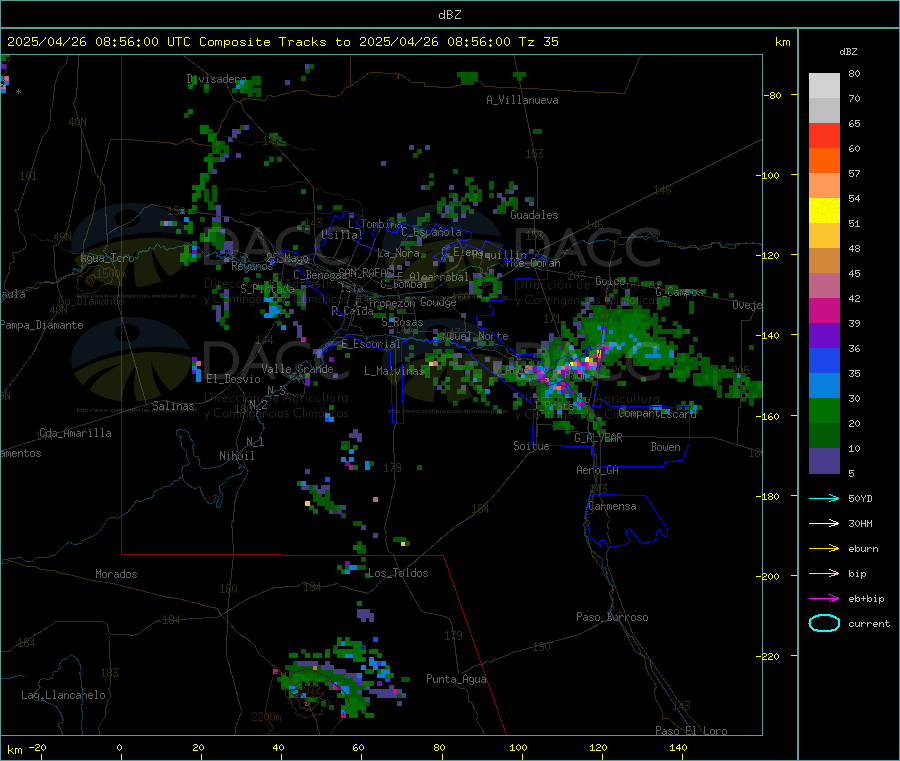Viewport: 900px width, 761px height.
Task: Click the Cda_Amarilla map label
Action: click(x=75, y=433)
